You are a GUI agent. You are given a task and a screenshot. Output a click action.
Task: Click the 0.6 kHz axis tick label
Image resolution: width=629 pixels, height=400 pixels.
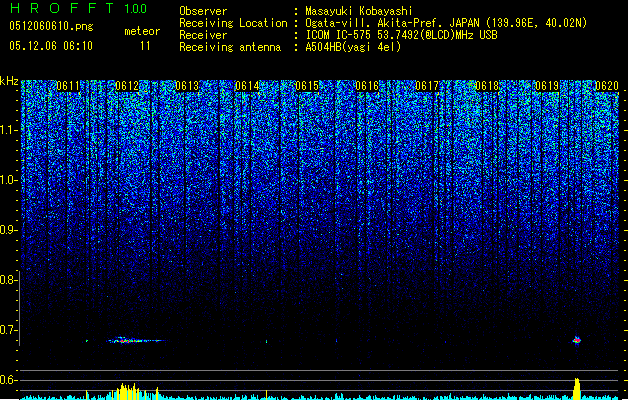[x=8, y=380]
